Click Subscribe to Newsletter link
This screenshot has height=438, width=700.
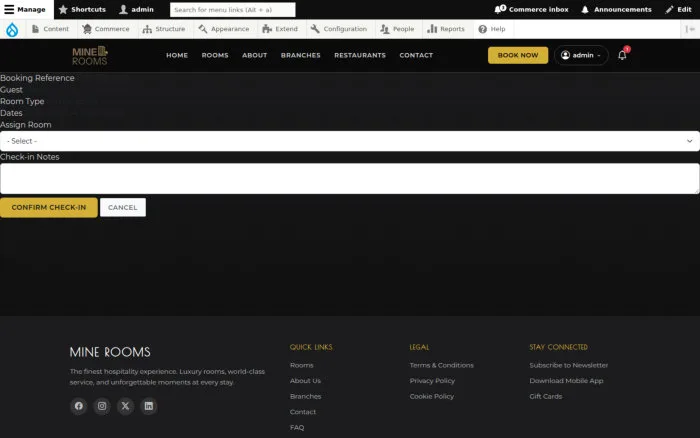tap(569, 365)
